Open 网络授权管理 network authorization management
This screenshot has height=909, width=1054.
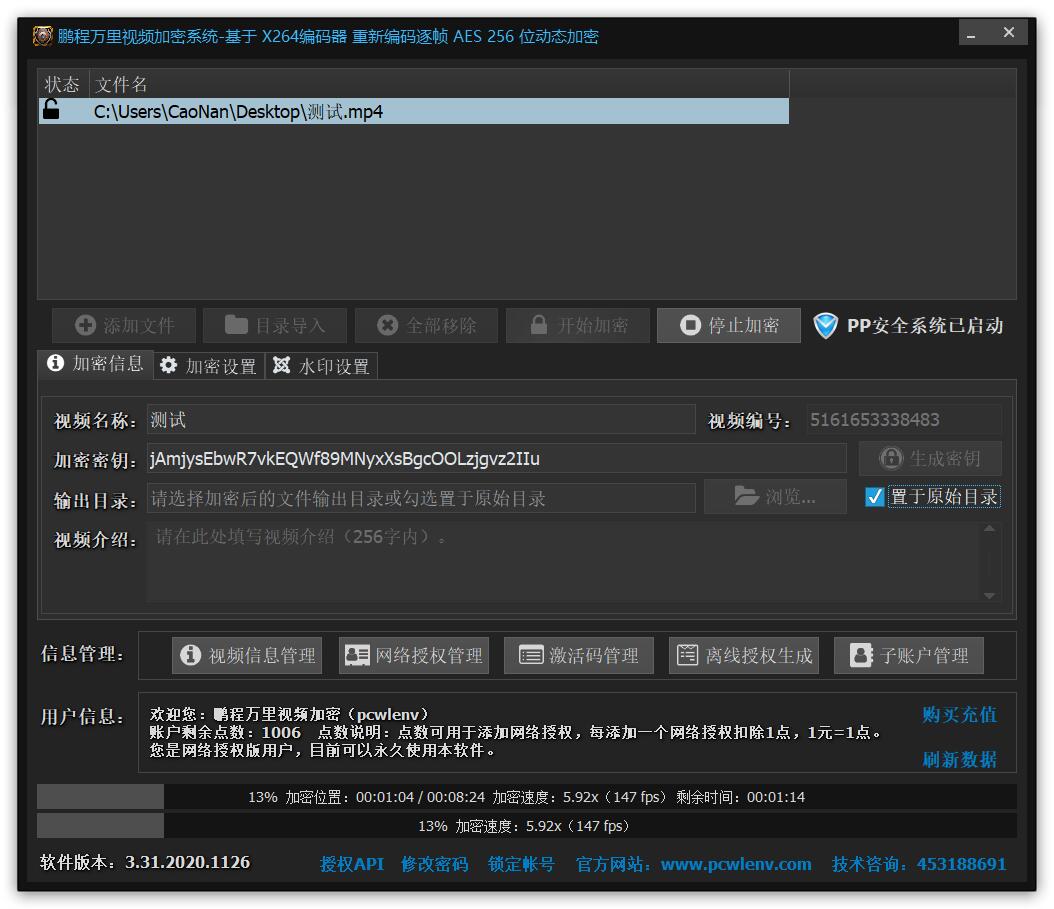(414, 656)
